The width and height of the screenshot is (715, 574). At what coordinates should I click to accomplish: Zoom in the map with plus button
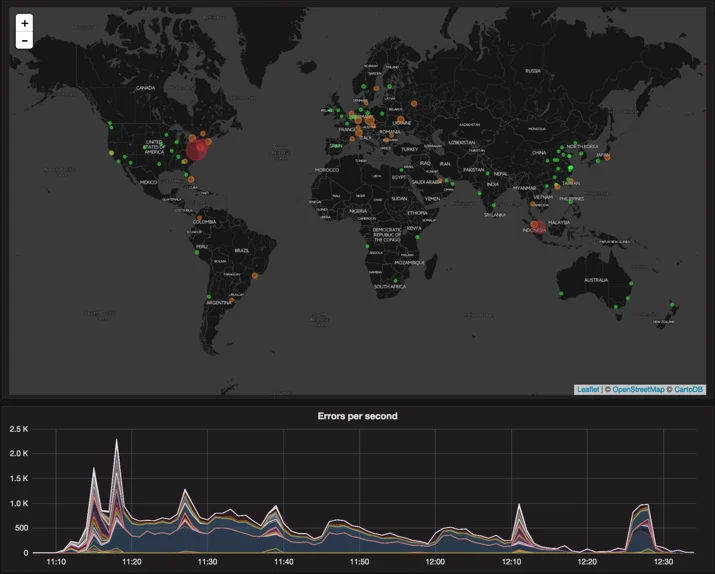coord(25,23)
